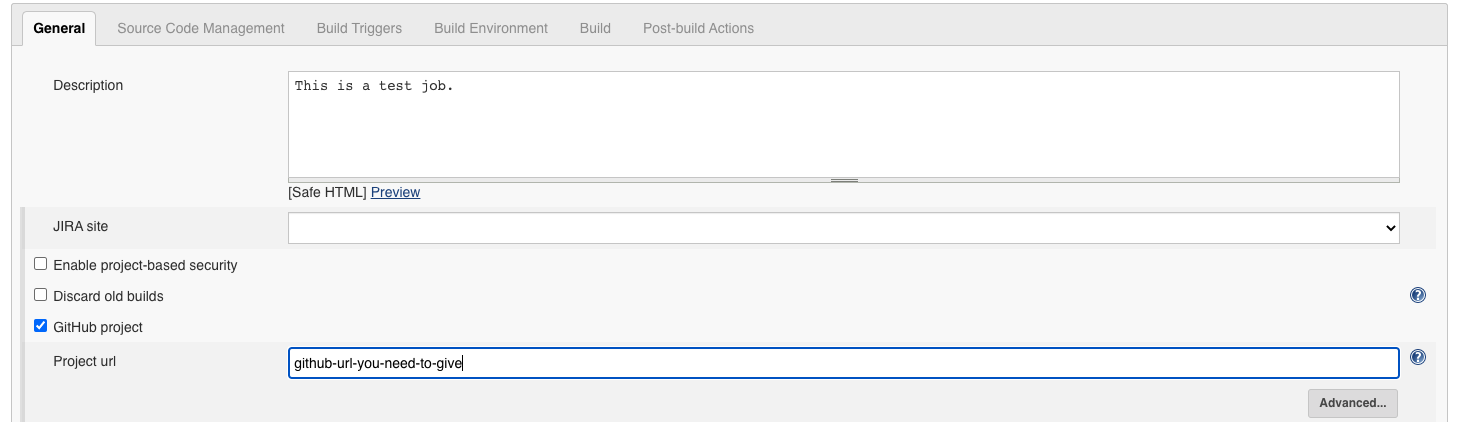Open the Build Triggers tab
This screenshot has height=422, width=1459.
coord(359,28)
